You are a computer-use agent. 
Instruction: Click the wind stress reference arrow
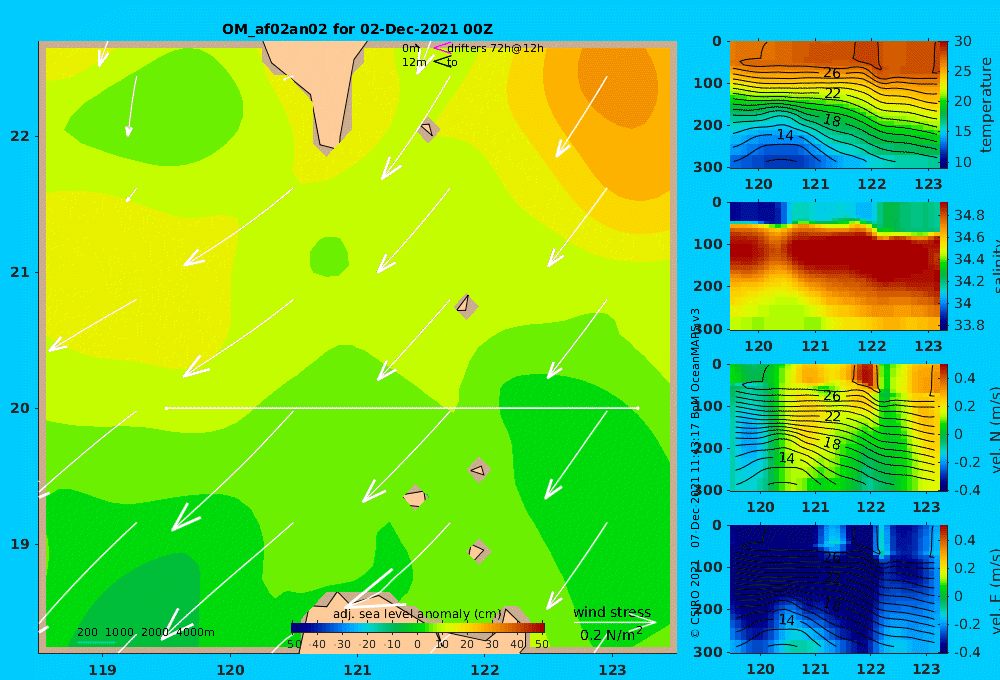tap(615, 622)
